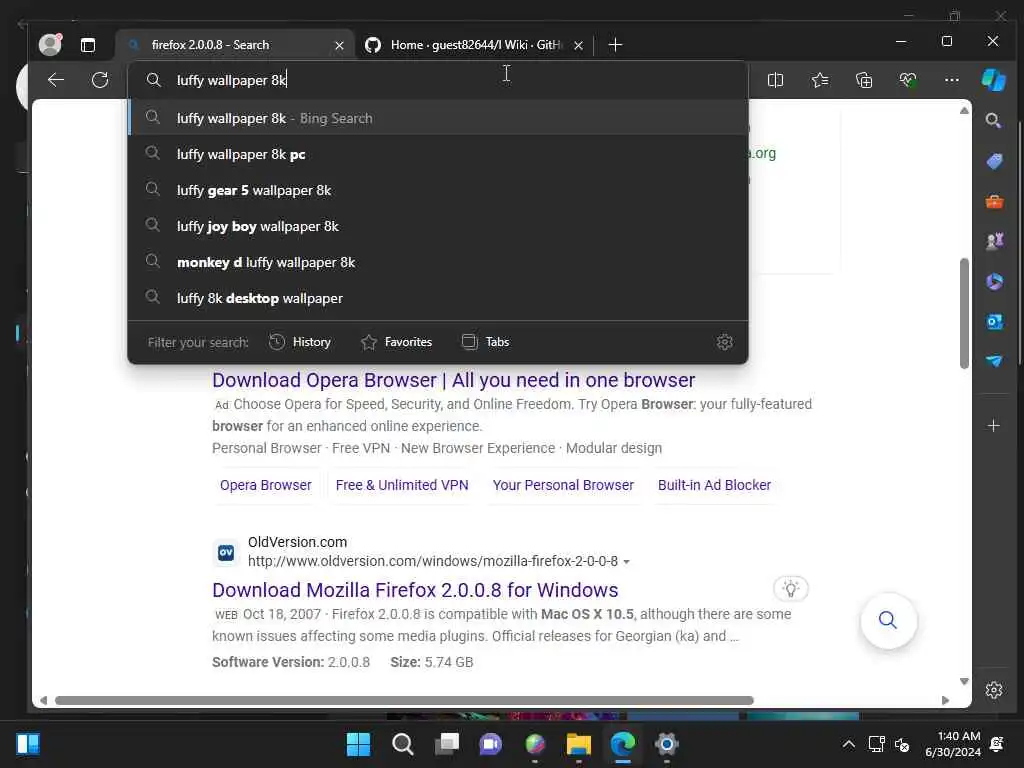1024x768 pixels.
Task: Click scroll up arrow on vertical scrollbar
Action: [x=964, y=110]
